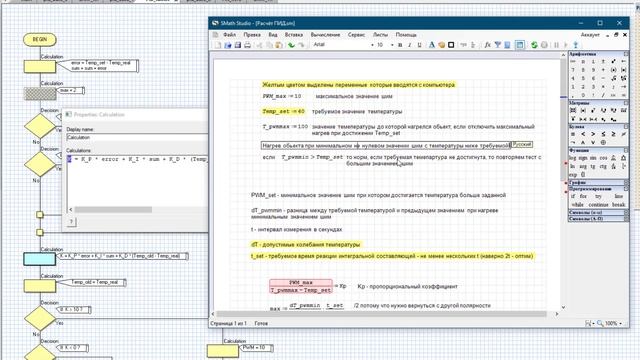640x360 pixels.
Task: Toggle the side panel icon in SMath toolbar
Action: coord(520,45)
